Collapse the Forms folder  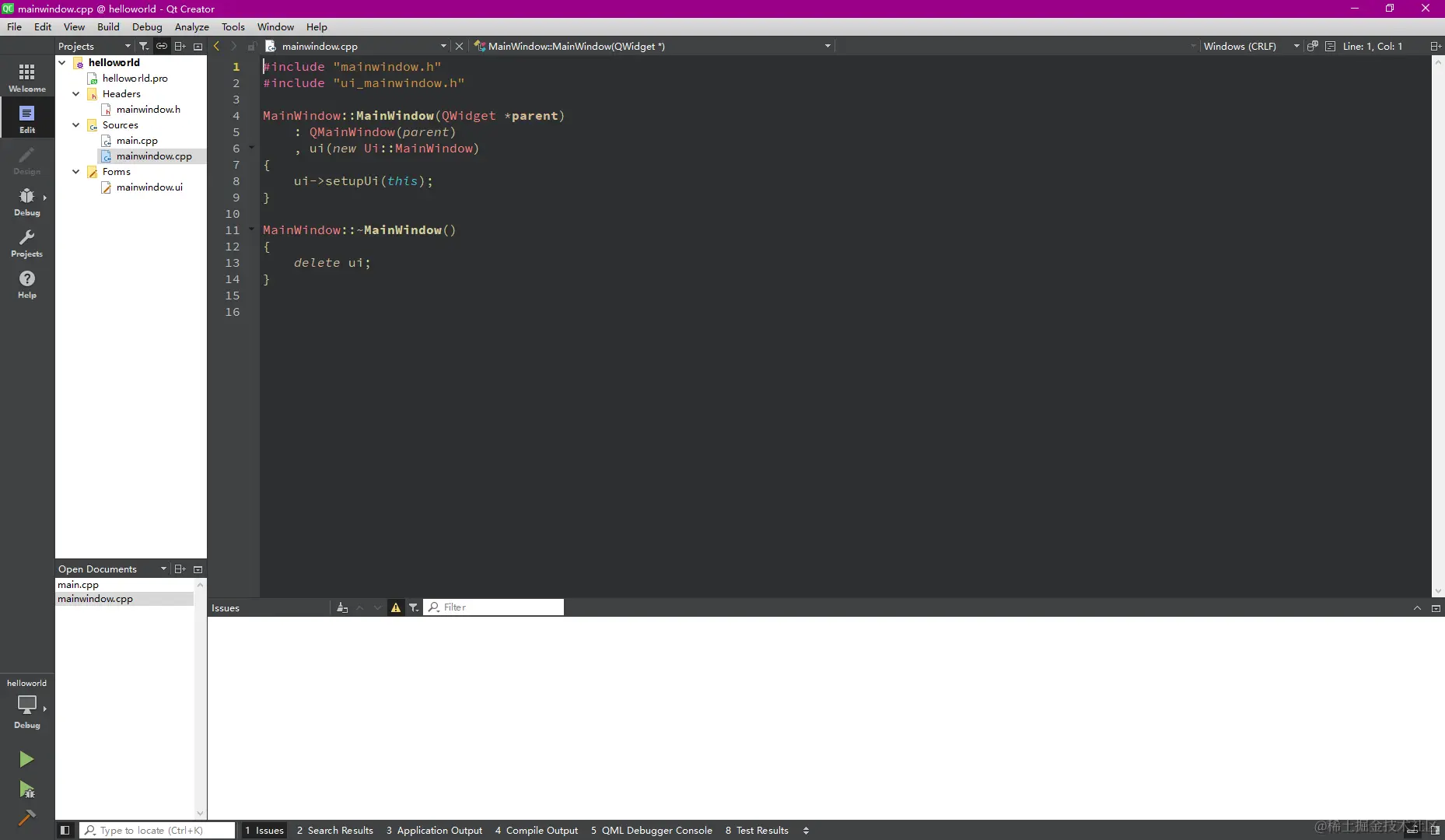(x=76, y=171)
